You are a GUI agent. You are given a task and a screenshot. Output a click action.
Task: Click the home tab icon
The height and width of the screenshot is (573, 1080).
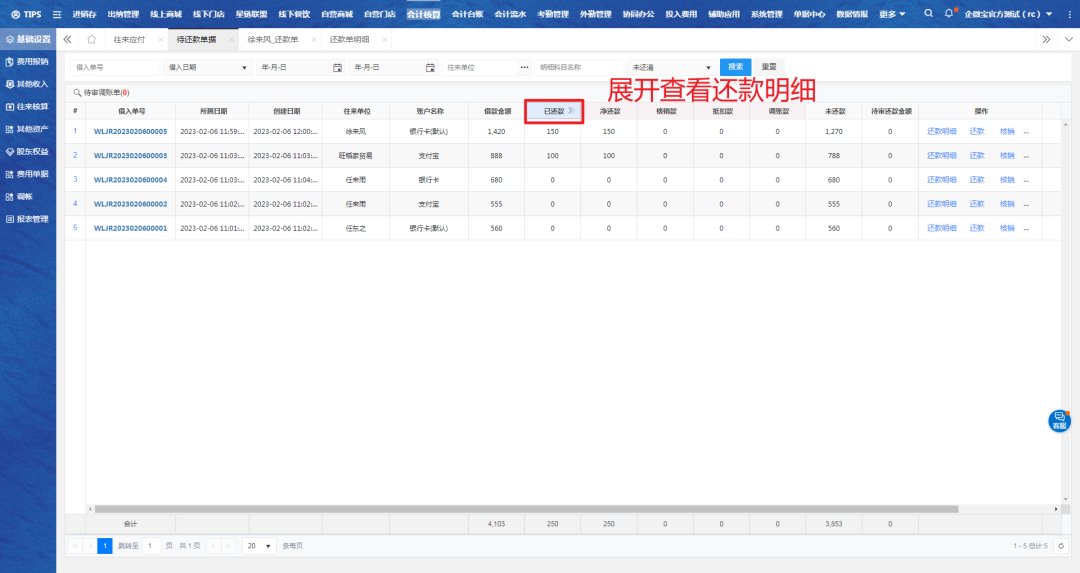pyautogui.click(x=91, y=39)
